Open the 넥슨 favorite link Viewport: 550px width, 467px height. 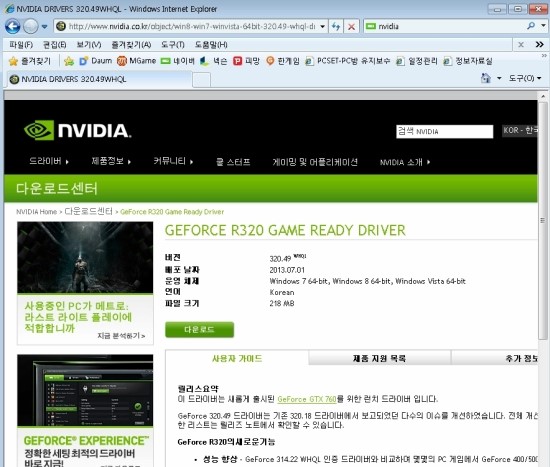click(214, 61)
